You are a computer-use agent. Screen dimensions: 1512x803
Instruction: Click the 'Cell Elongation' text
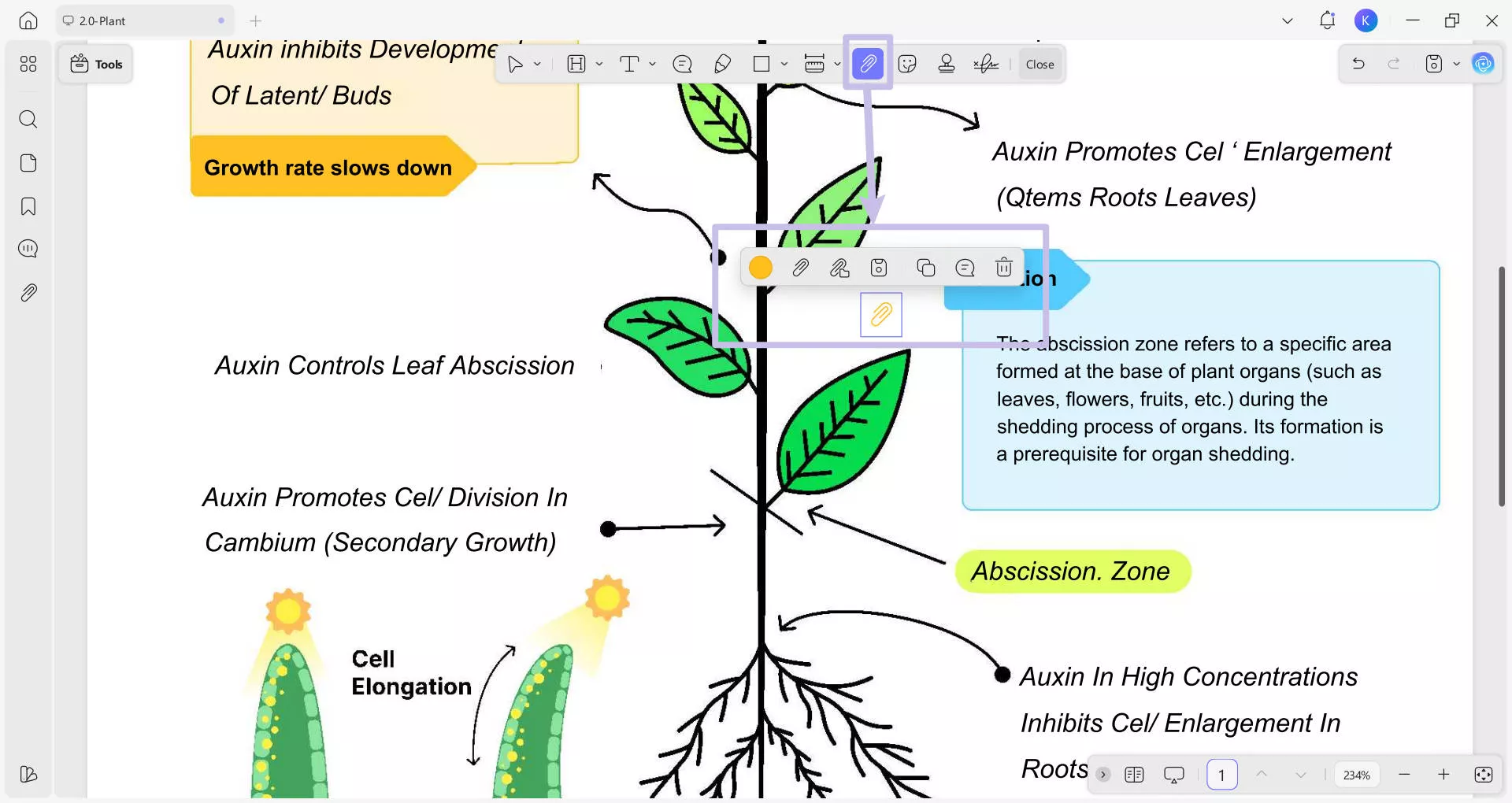point(411,673)
